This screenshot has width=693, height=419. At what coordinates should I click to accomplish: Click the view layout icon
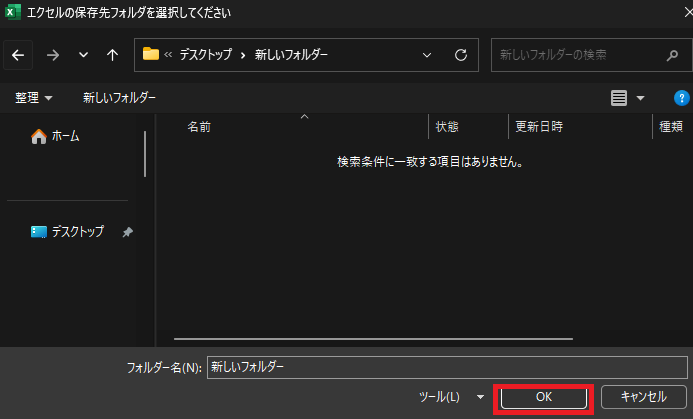point(619,98)
